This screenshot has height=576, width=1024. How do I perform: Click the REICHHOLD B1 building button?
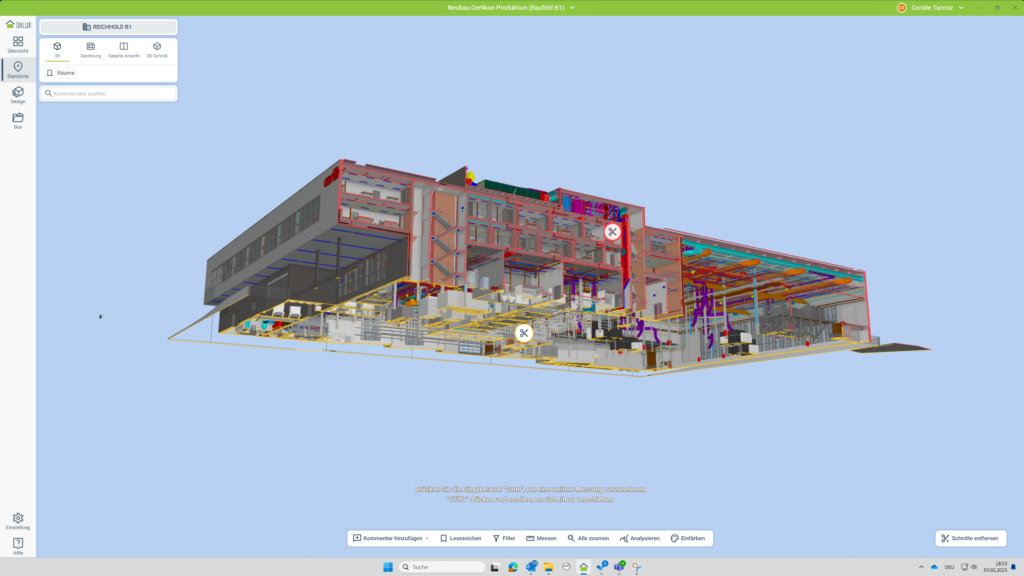108,27
